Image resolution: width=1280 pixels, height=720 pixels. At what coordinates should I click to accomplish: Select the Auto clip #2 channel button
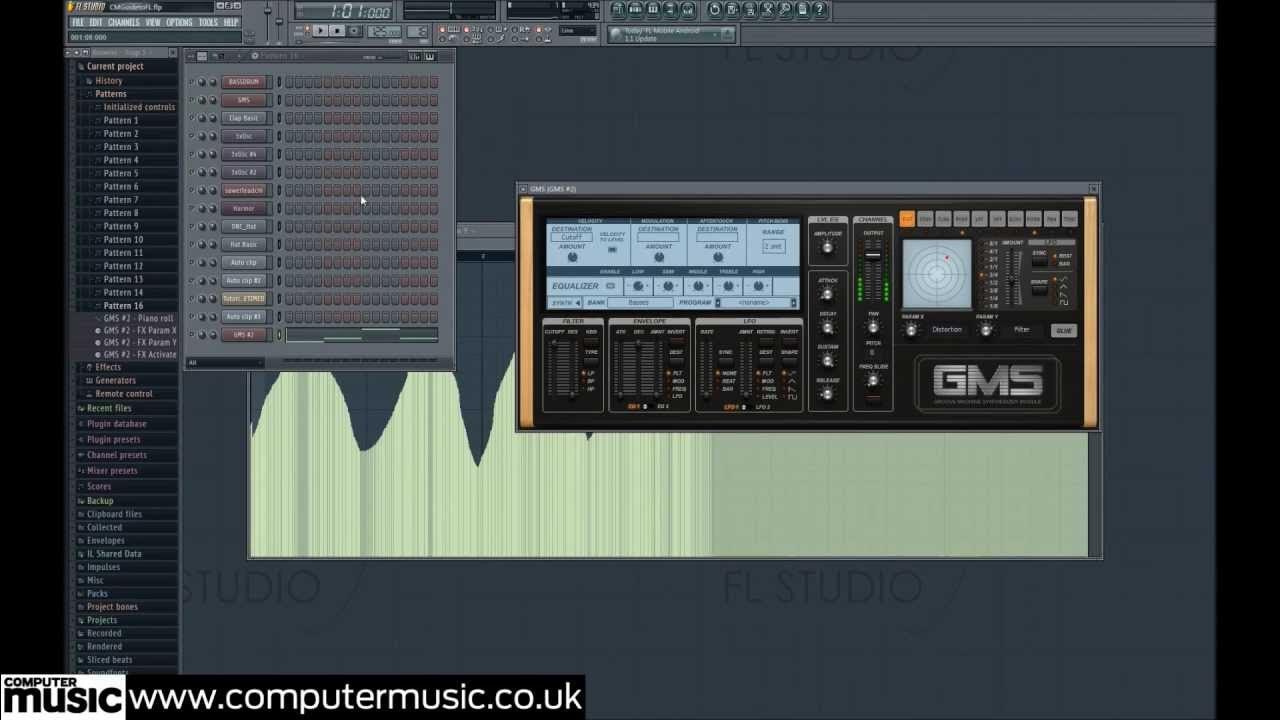tap(244, 280)
